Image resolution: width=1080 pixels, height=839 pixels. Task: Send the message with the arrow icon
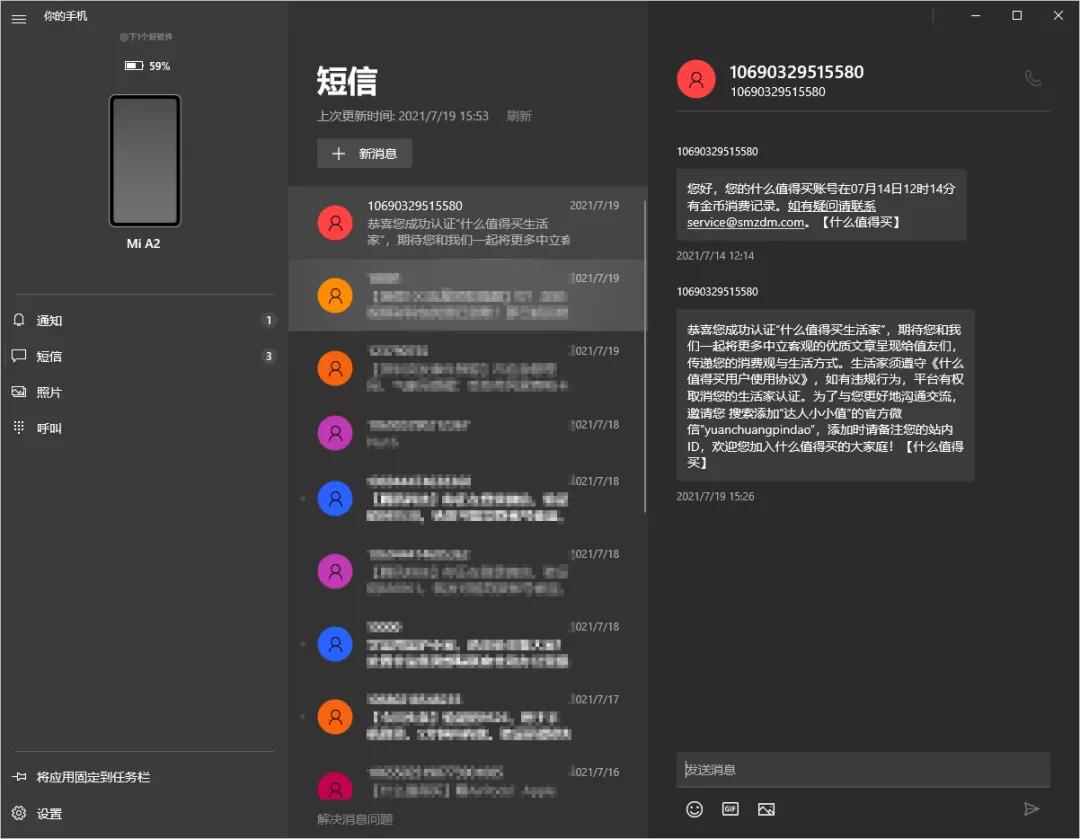(x=1032, y=809)
